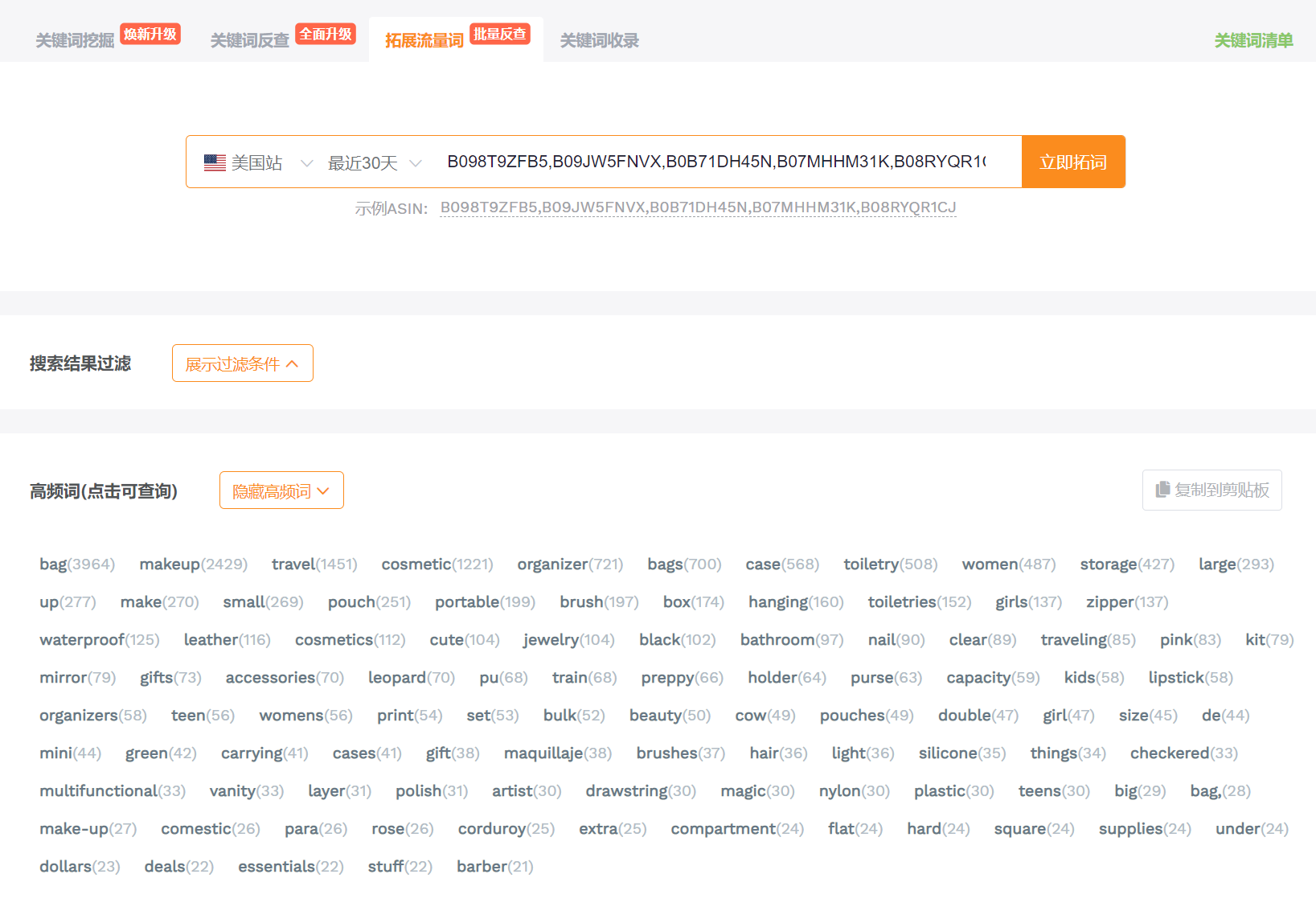Query the keyword leopard(70)
The width and height of the screenshot is (1316, 907).
pos(412,678)
